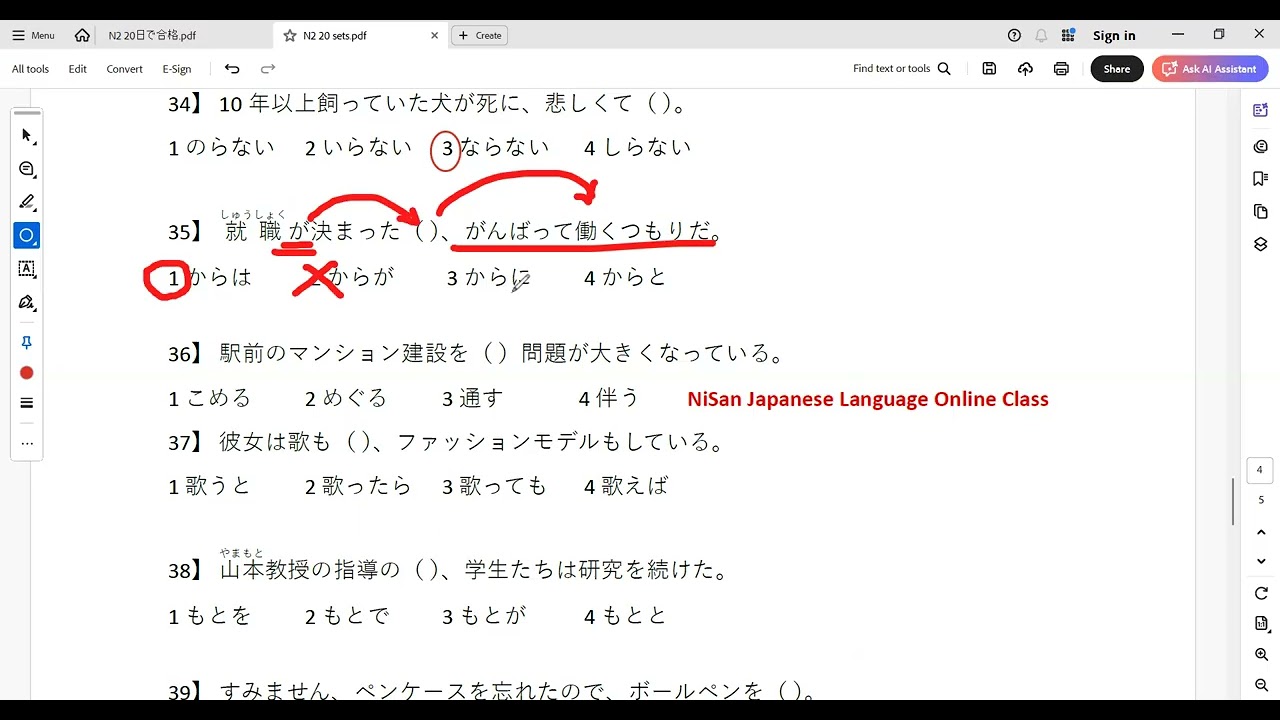Zoom in on the document
The image size is (1280, 720).
(x=1260, y=655)
